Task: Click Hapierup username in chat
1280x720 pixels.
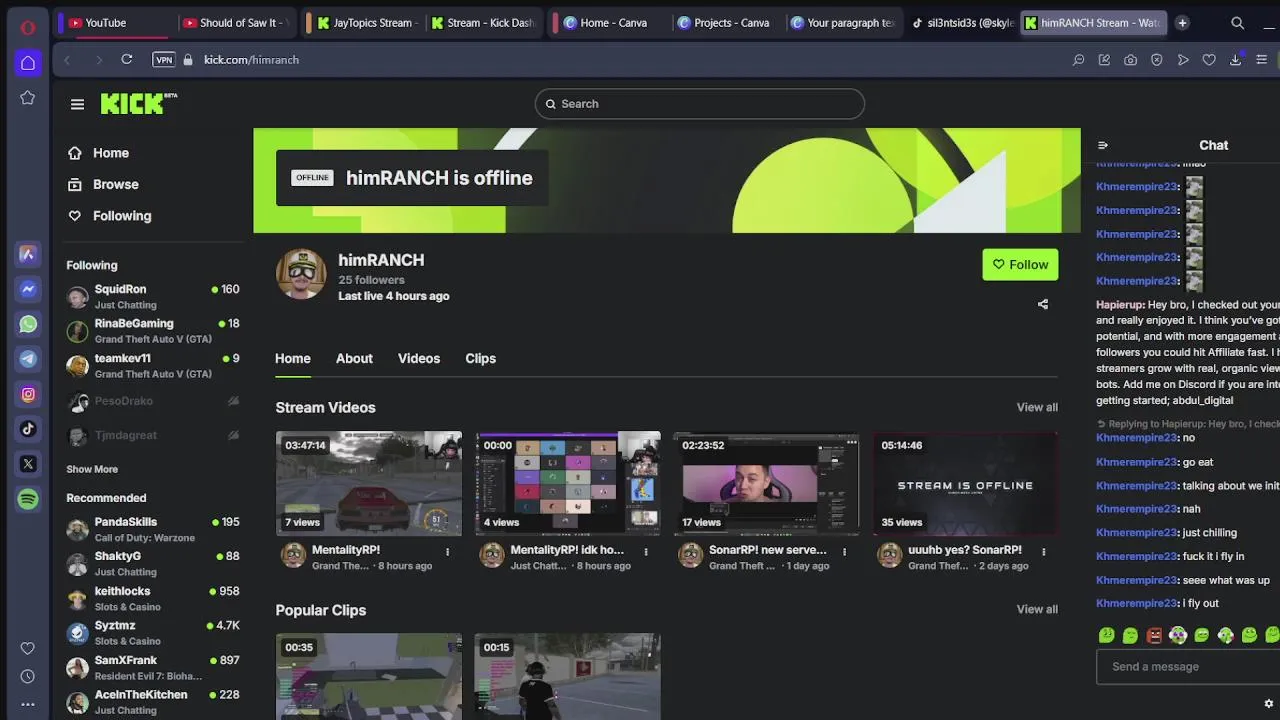Action: tap(1120, 304)
